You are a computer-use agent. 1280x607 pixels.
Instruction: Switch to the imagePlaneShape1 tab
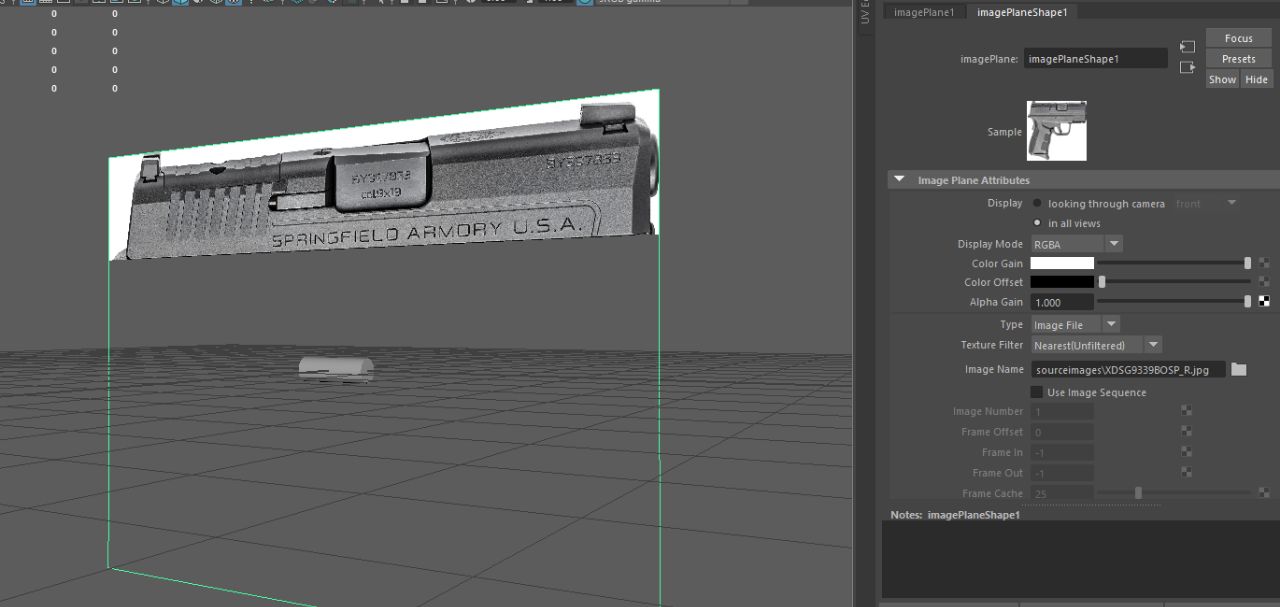coord(1022,12)
